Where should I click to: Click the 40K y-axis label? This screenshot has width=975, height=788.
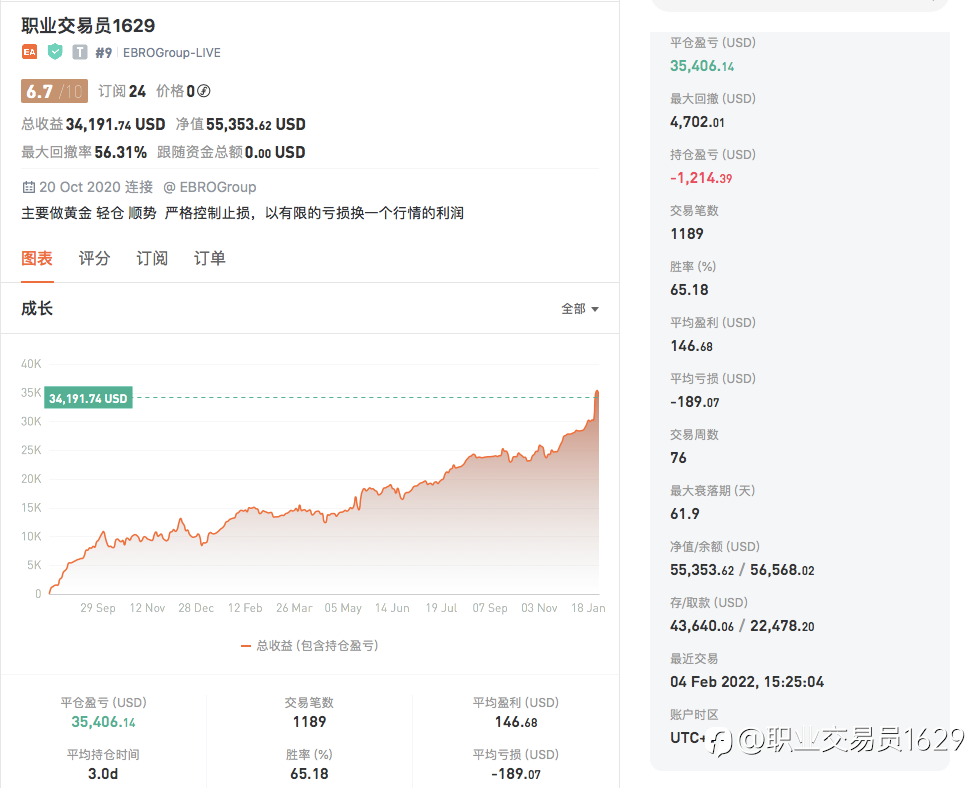point(31,364)
